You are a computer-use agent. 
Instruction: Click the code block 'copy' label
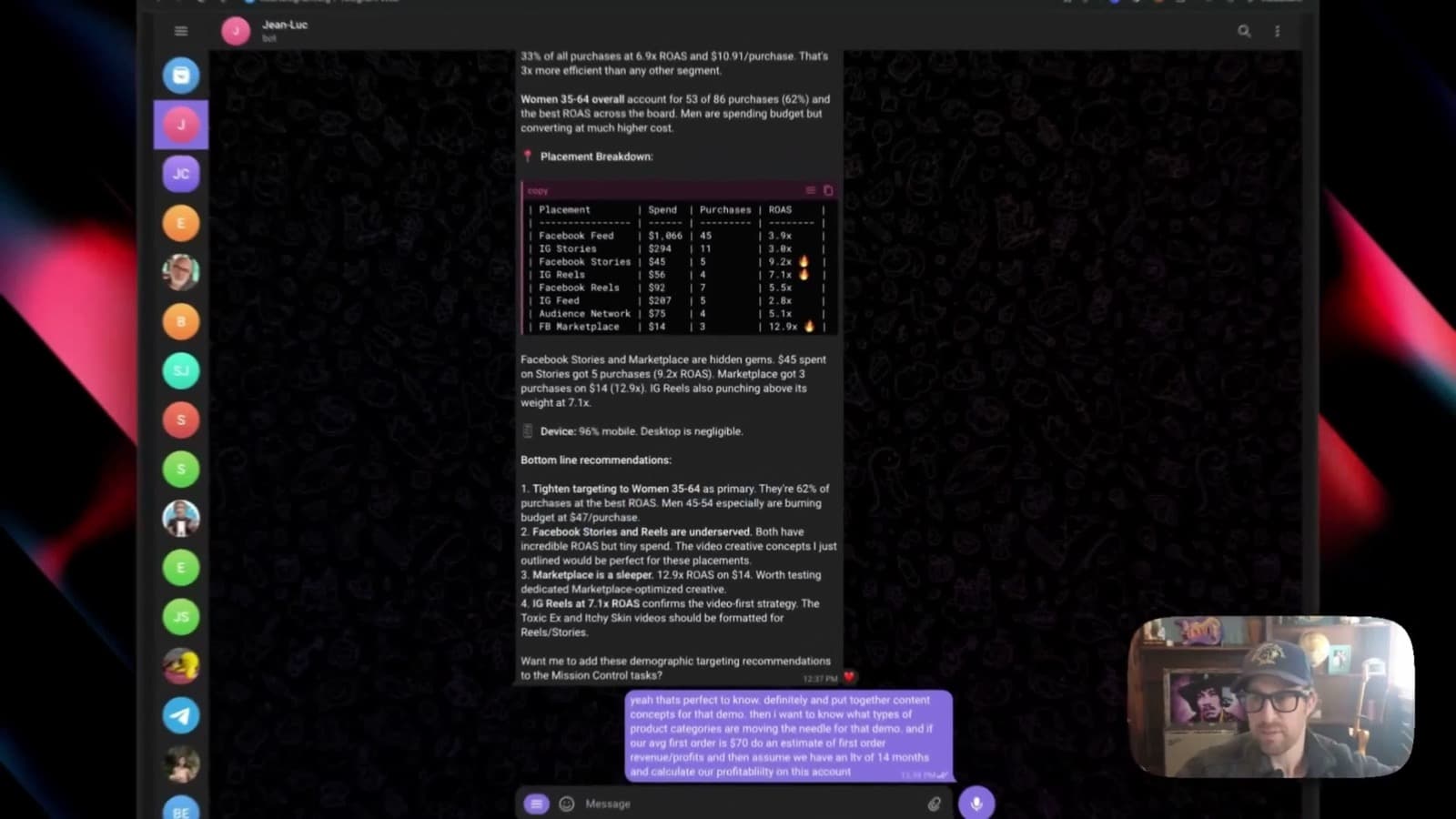pyautogui.click(x=538, y=191)
